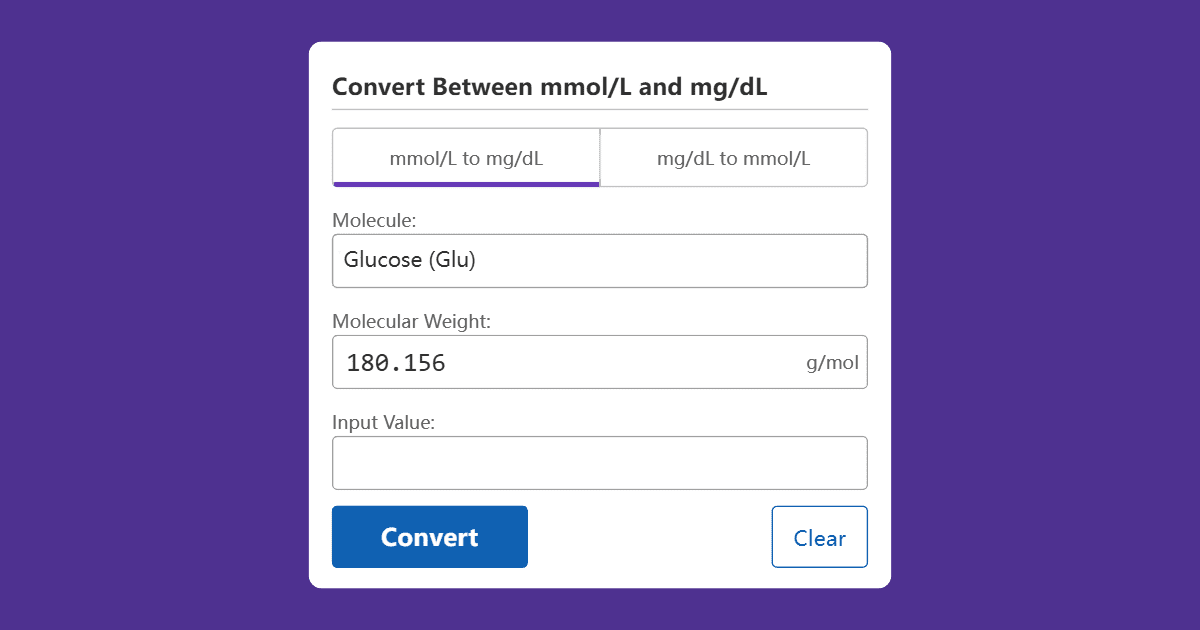1200x630 pixels.
Task: Click the Input Value: label
Action: pos(384,422)
